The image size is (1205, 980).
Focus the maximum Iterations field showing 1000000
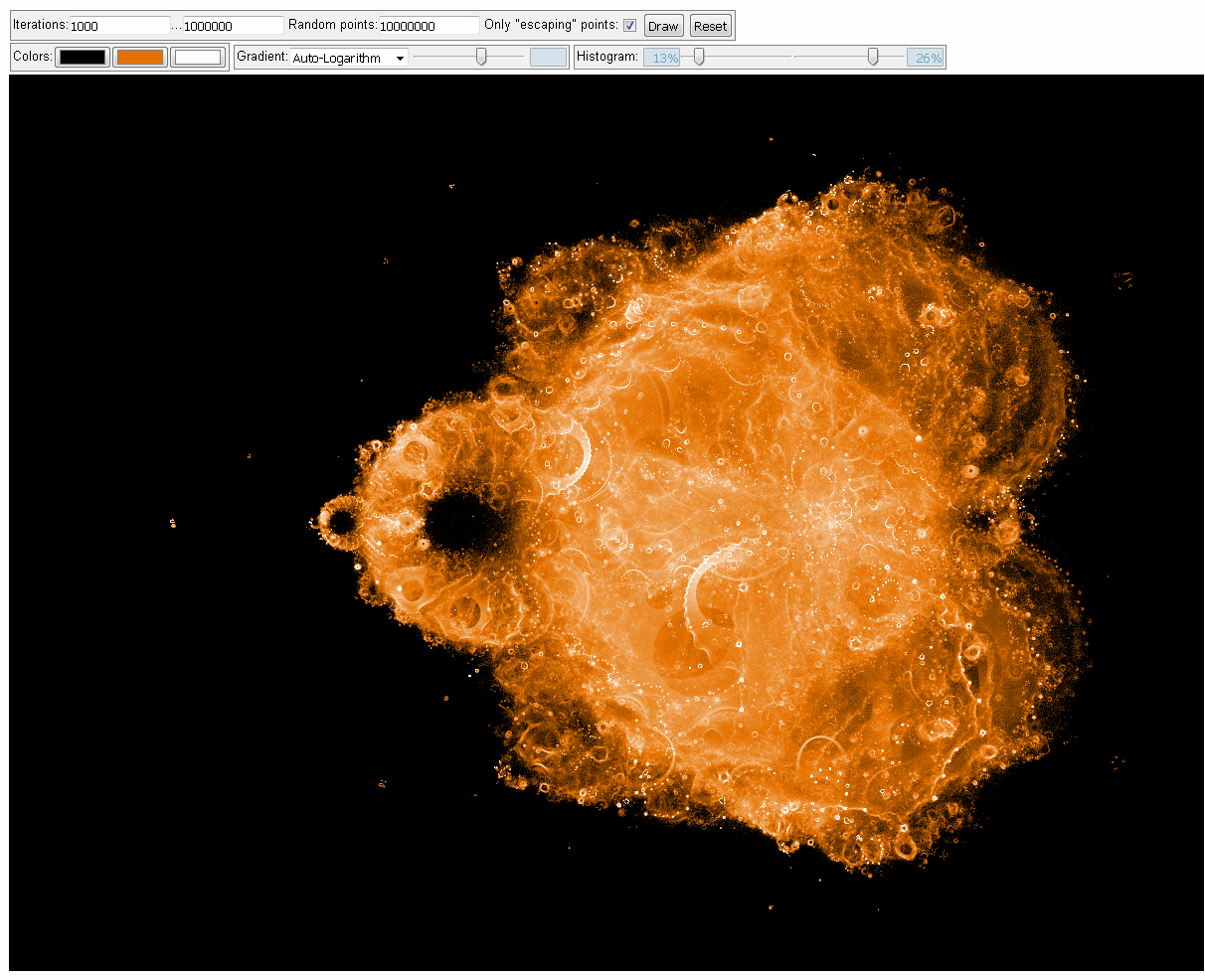click(233, 26)
